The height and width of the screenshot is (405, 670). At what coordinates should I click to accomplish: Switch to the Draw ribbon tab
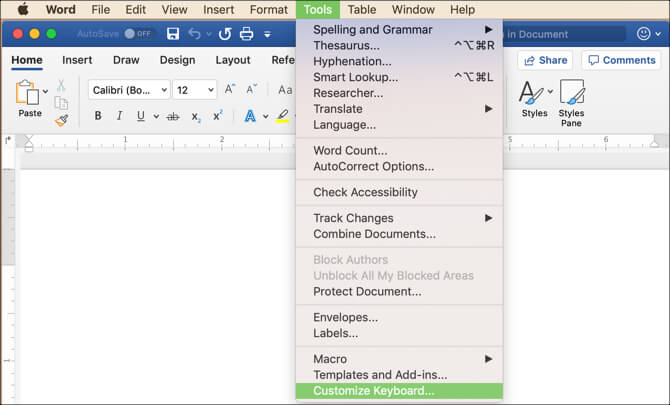pos(126,60)
